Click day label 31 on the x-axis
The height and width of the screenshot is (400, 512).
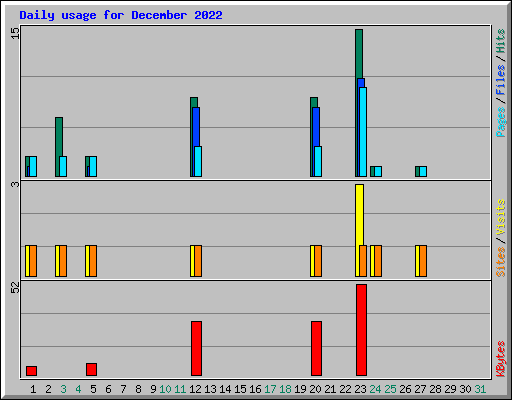(480, 389)
